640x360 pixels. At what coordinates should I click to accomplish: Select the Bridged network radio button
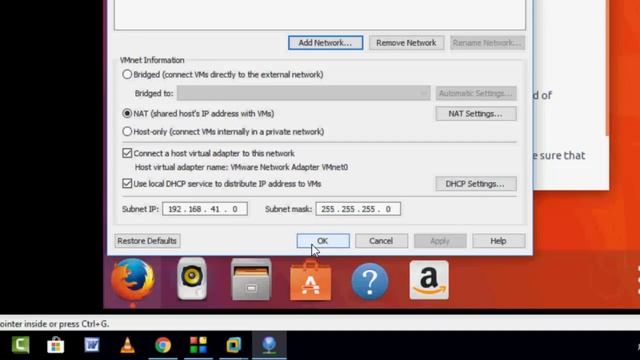tap(127, 74)
